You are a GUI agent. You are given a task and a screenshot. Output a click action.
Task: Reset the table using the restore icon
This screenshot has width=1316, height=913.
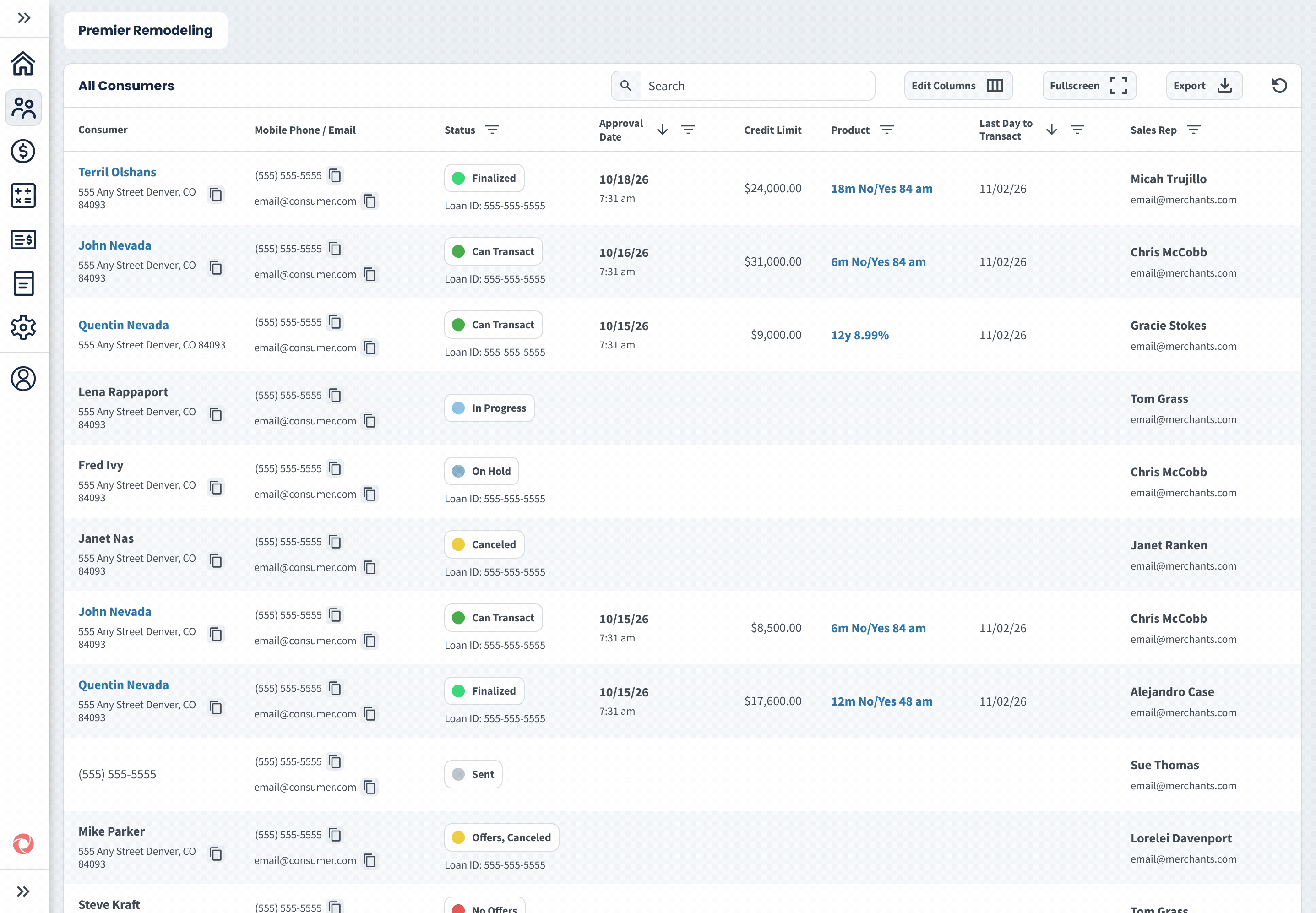pos(1279,85)
